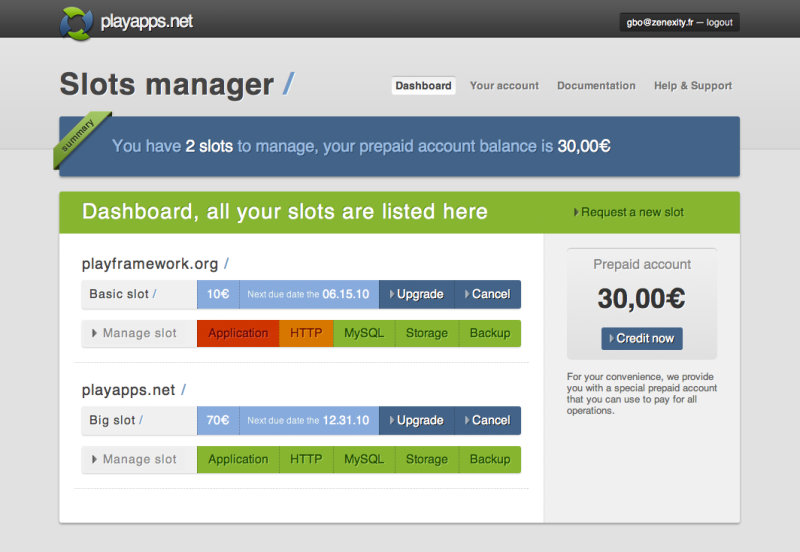This screenshot has width=800, height=552.
Task: Select orange HTTP status for playframework.org
Action: point(306,333)
